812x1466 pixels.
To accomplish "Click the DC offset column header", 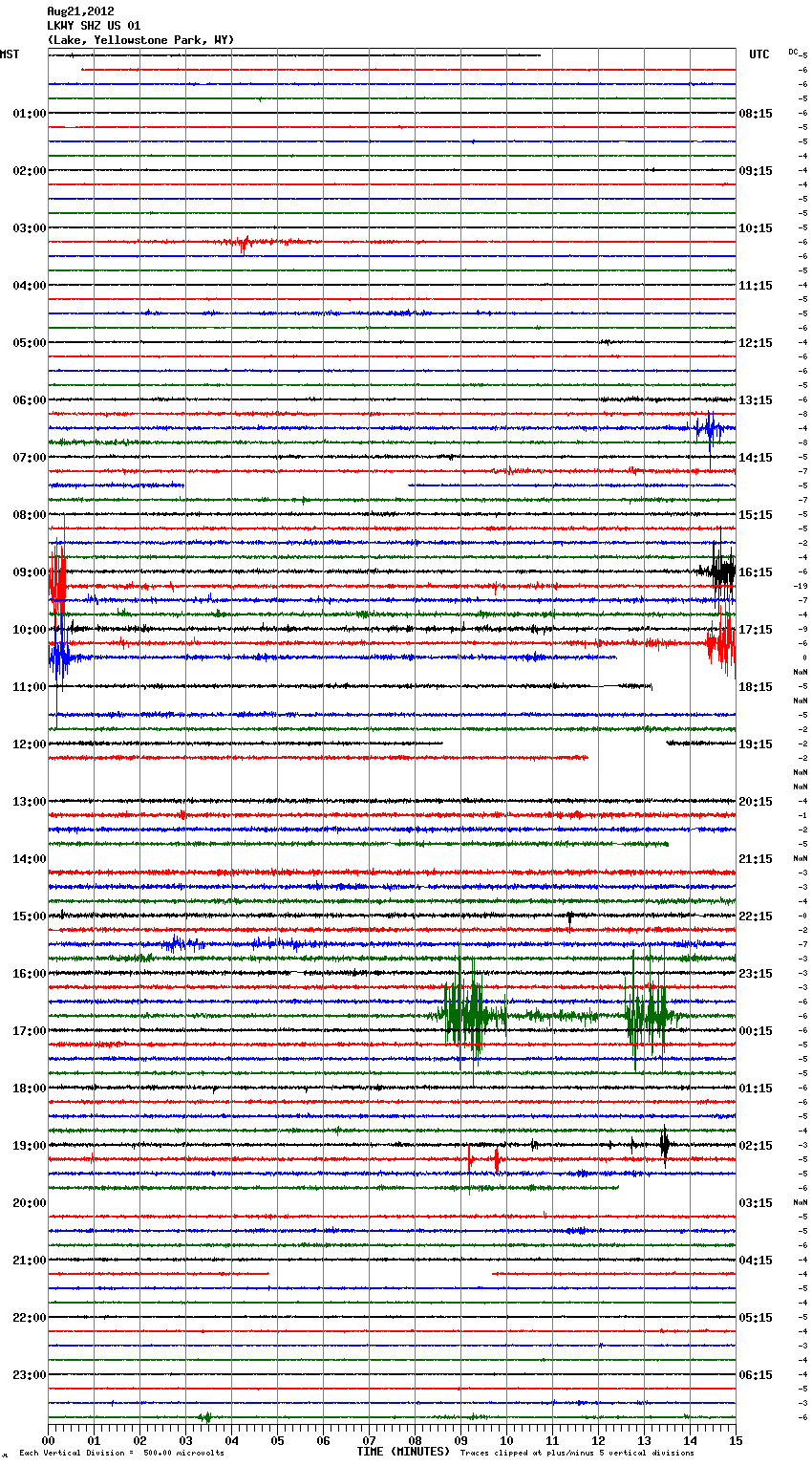I will (793, 51).
